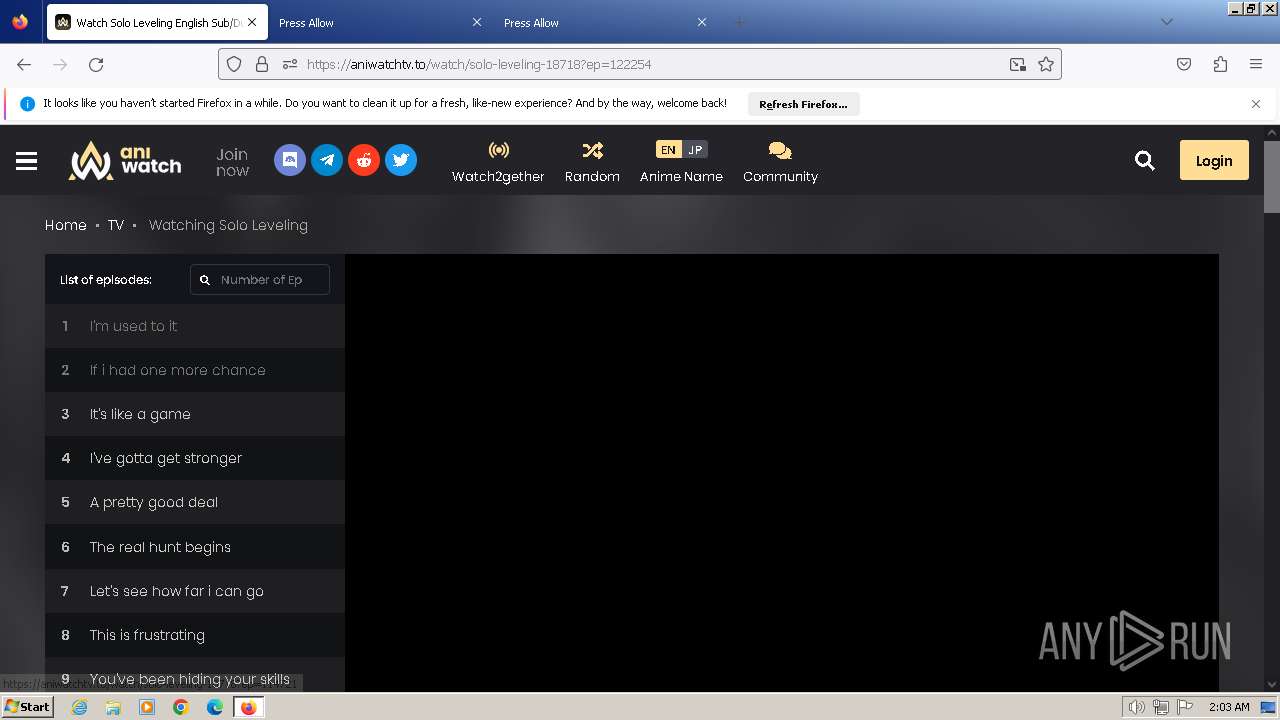The image size is (1280, 720).
Task: Open the hamburger sidebar menu
Action: coord(27,160)
